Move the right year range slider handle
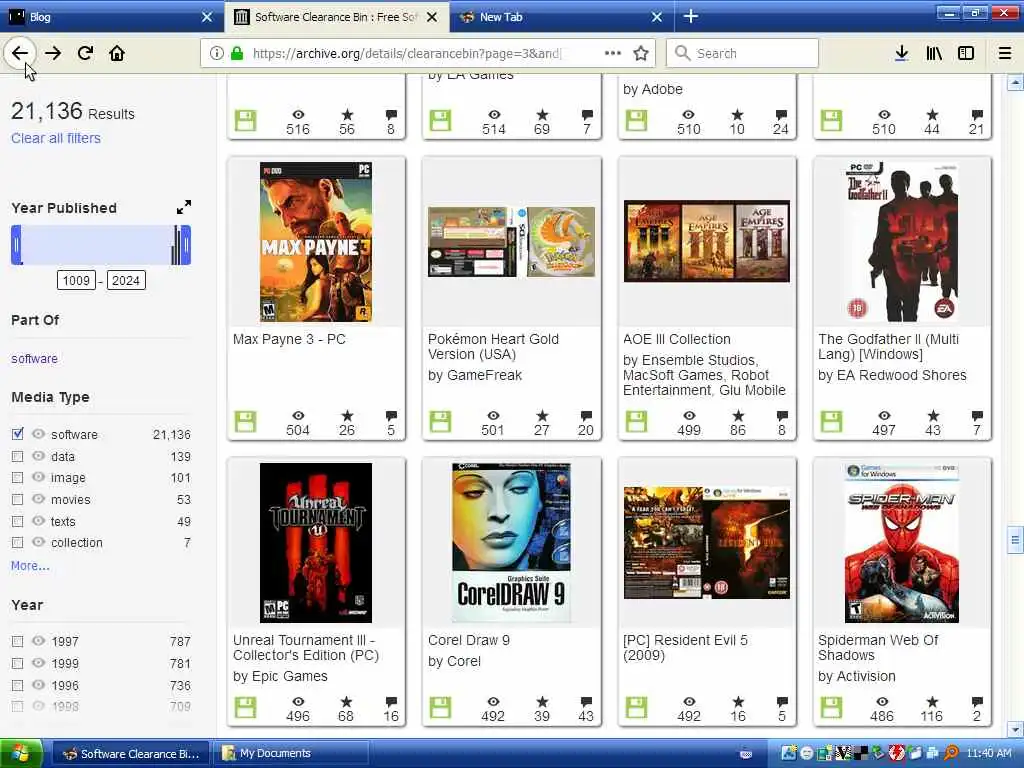Image resolution: width=1024 pixels, height=768 pixels. tap(186, 245)
